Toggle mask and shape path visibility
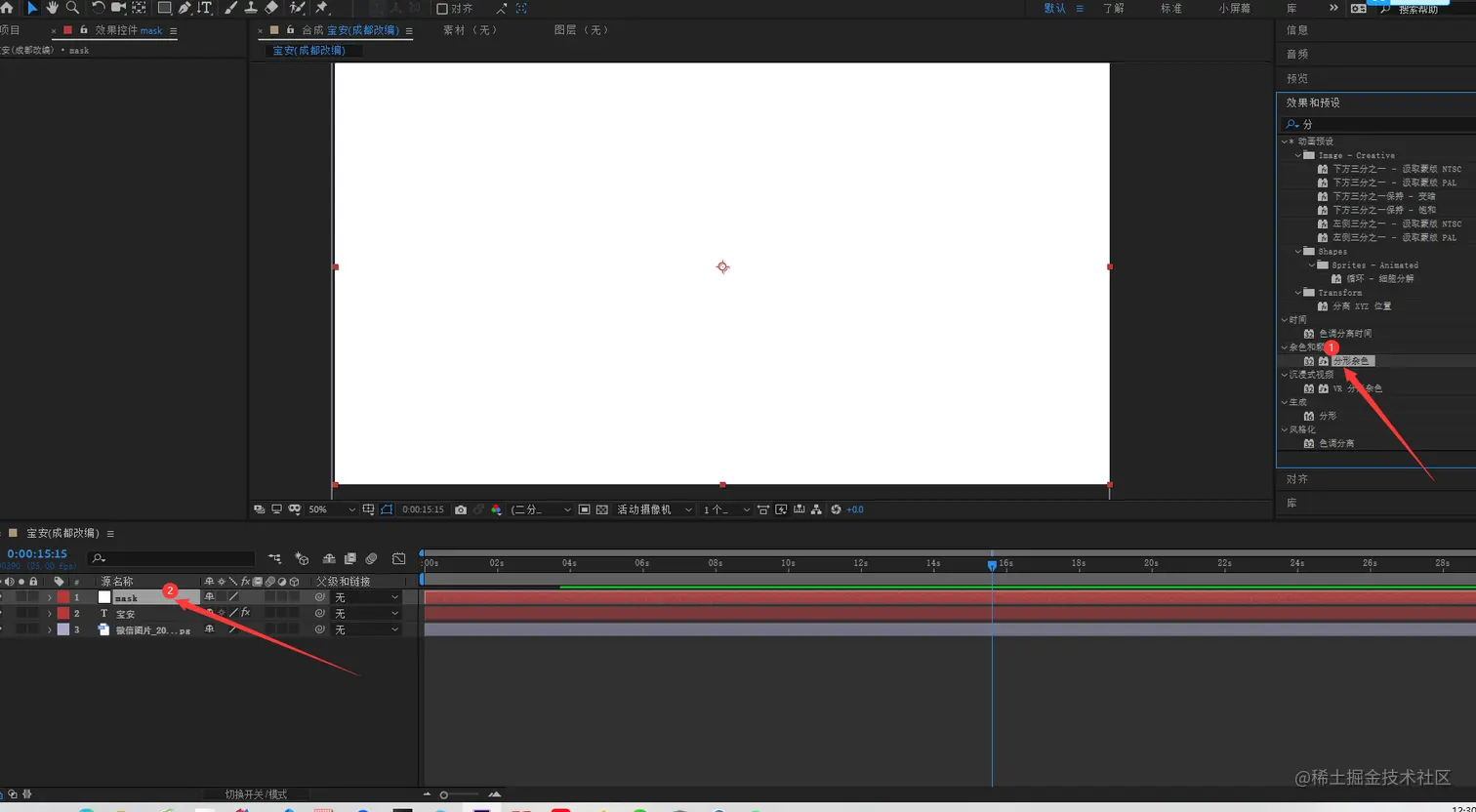 click(387, 509)
